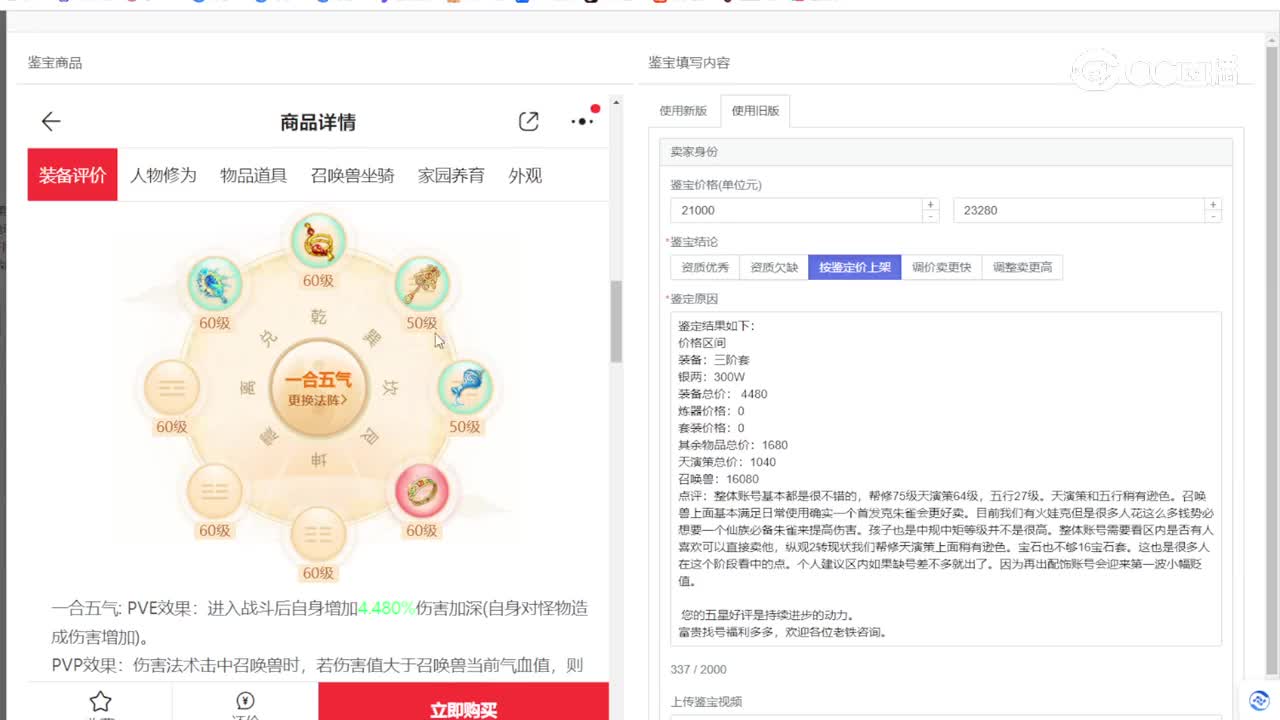Viewport: 1280px width, 720px height.
Task: Click the 商品详情 page title
Action: pos(318,122)
